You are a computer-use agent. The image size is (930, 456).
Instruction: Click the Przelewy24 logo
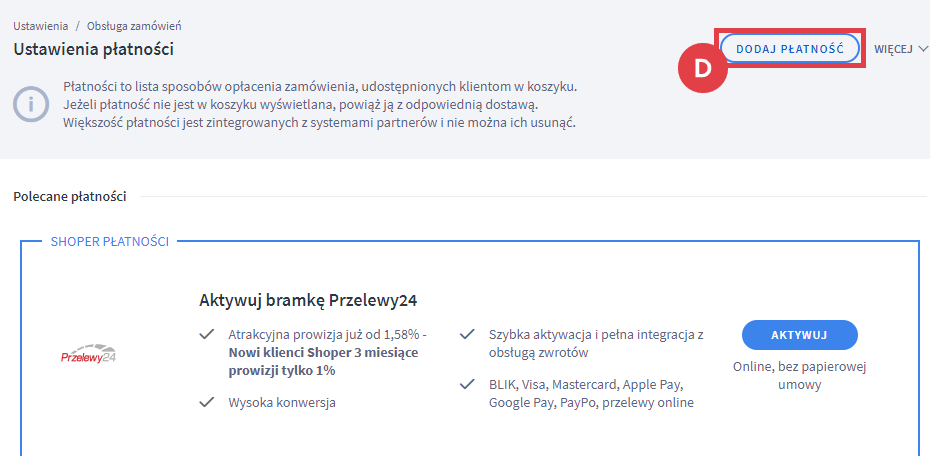click(90, 354)
